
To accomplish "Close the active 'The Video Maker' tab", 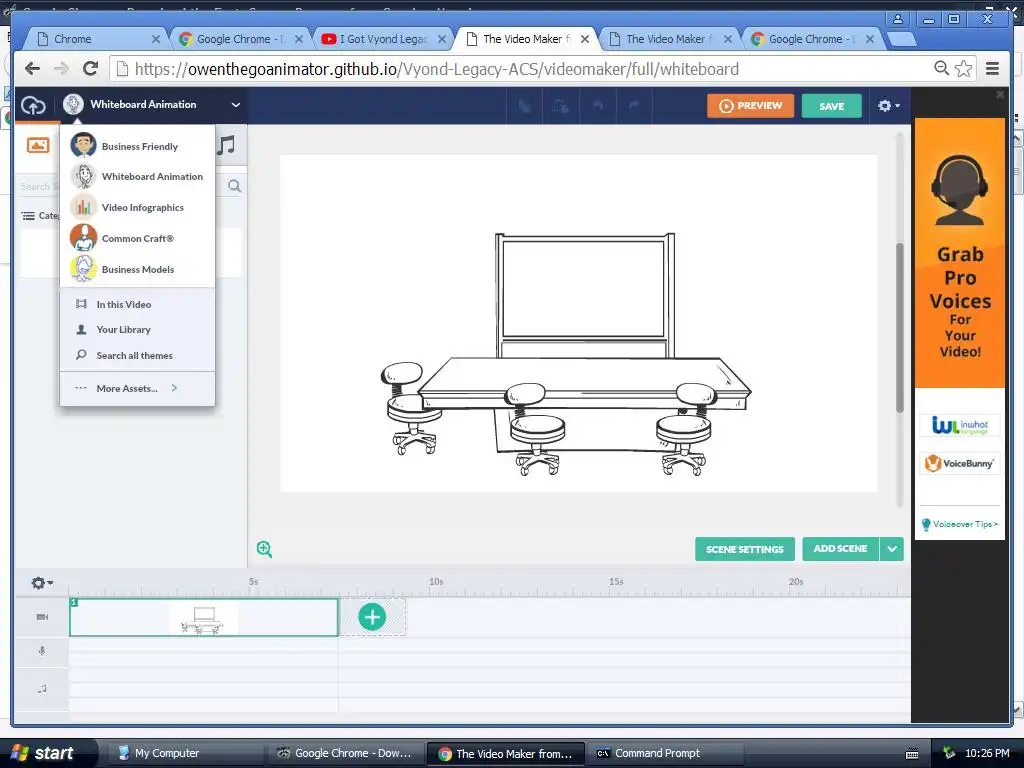I will pyautogui.click(x=585, y=39).
